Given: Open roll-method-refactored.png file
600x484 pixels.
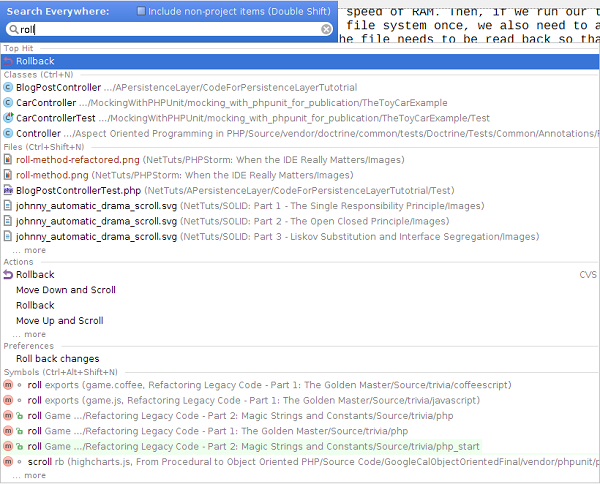Looking at the screenshot, I should pos(300,160).
